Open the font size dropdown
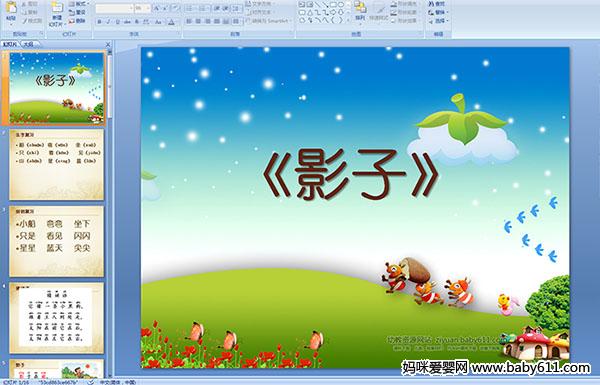This screenshot has height=385, width=600. point(143,8)
